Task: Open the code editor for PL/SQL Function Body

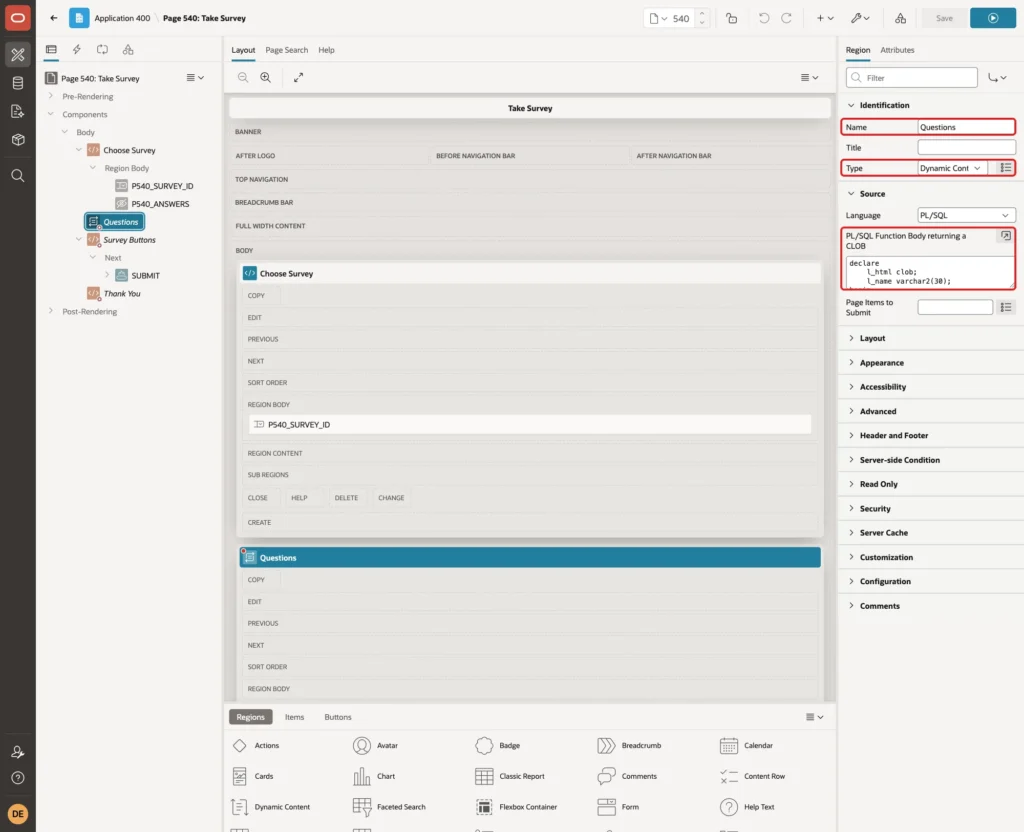Action: click(x=1006, y=236)
